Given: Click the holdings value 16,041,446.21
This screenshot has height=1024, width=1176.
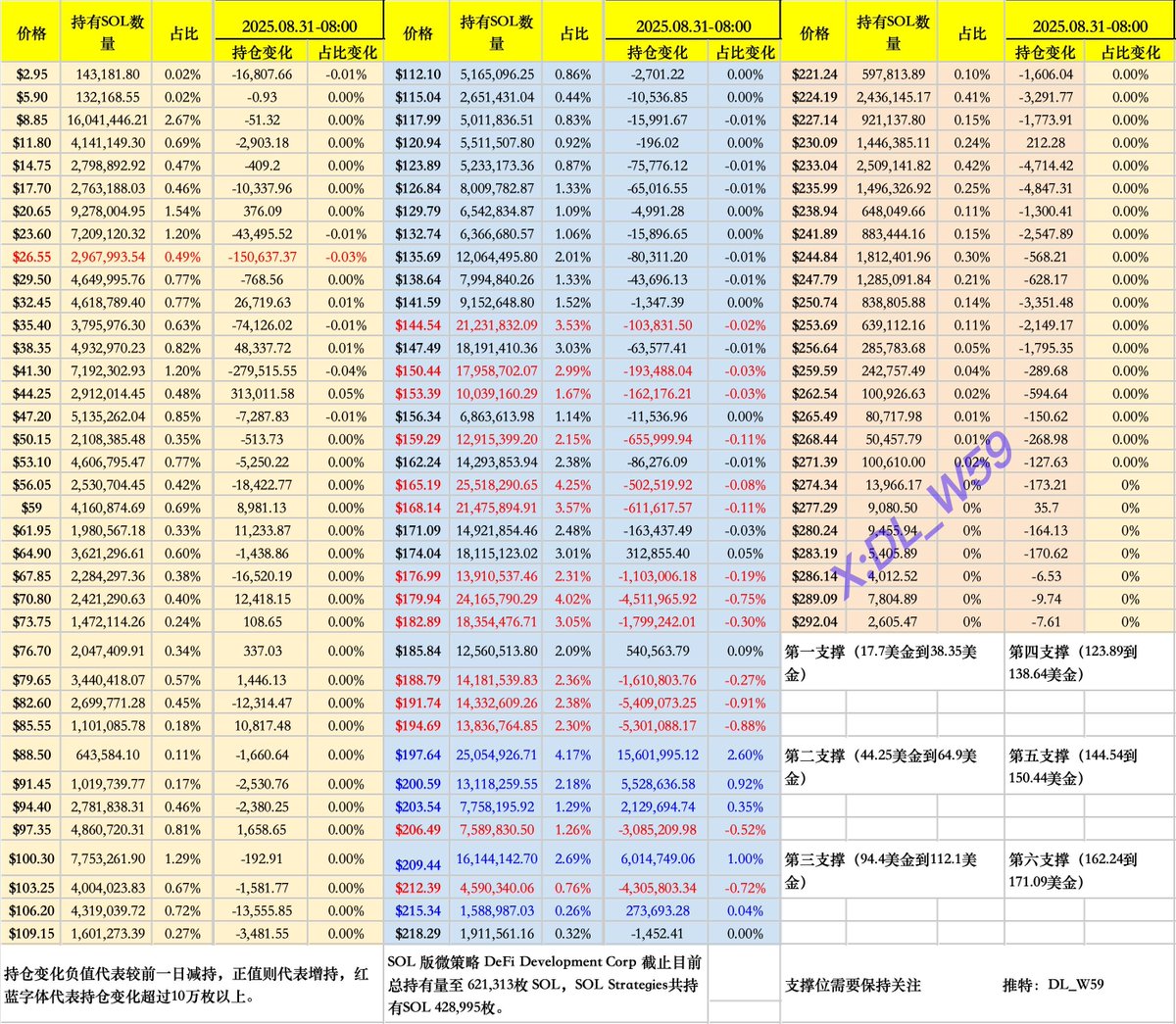Looking at the screenshot, I should tap(107, 120).
